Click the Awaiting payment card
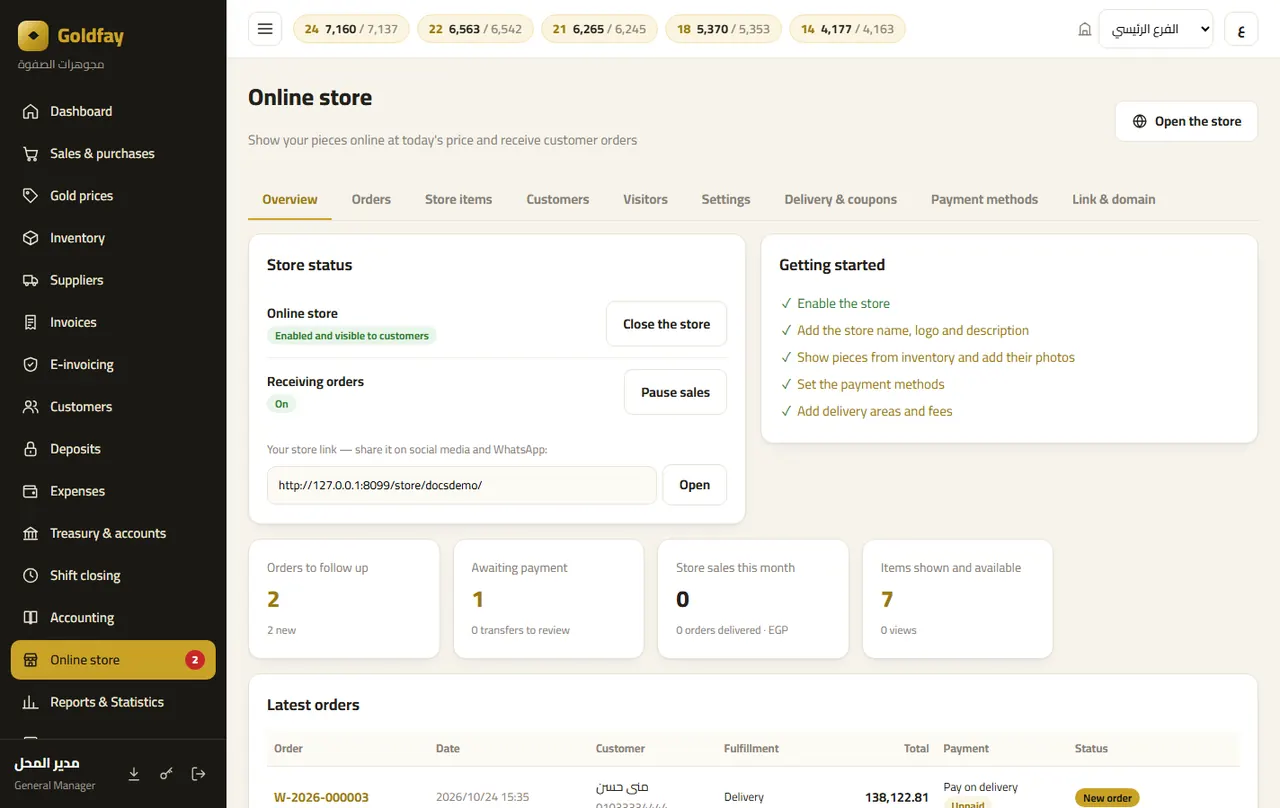Screen dimensions: 1280x808 (548, 599)
